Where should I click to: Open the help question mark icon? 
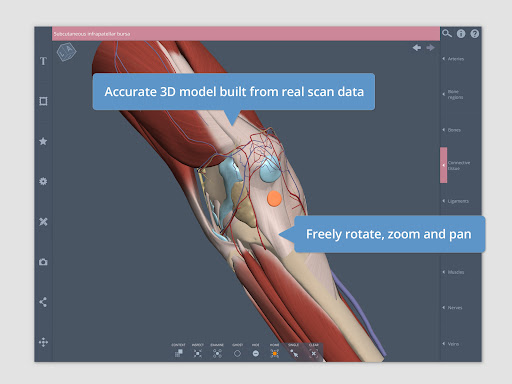[475, 33]
